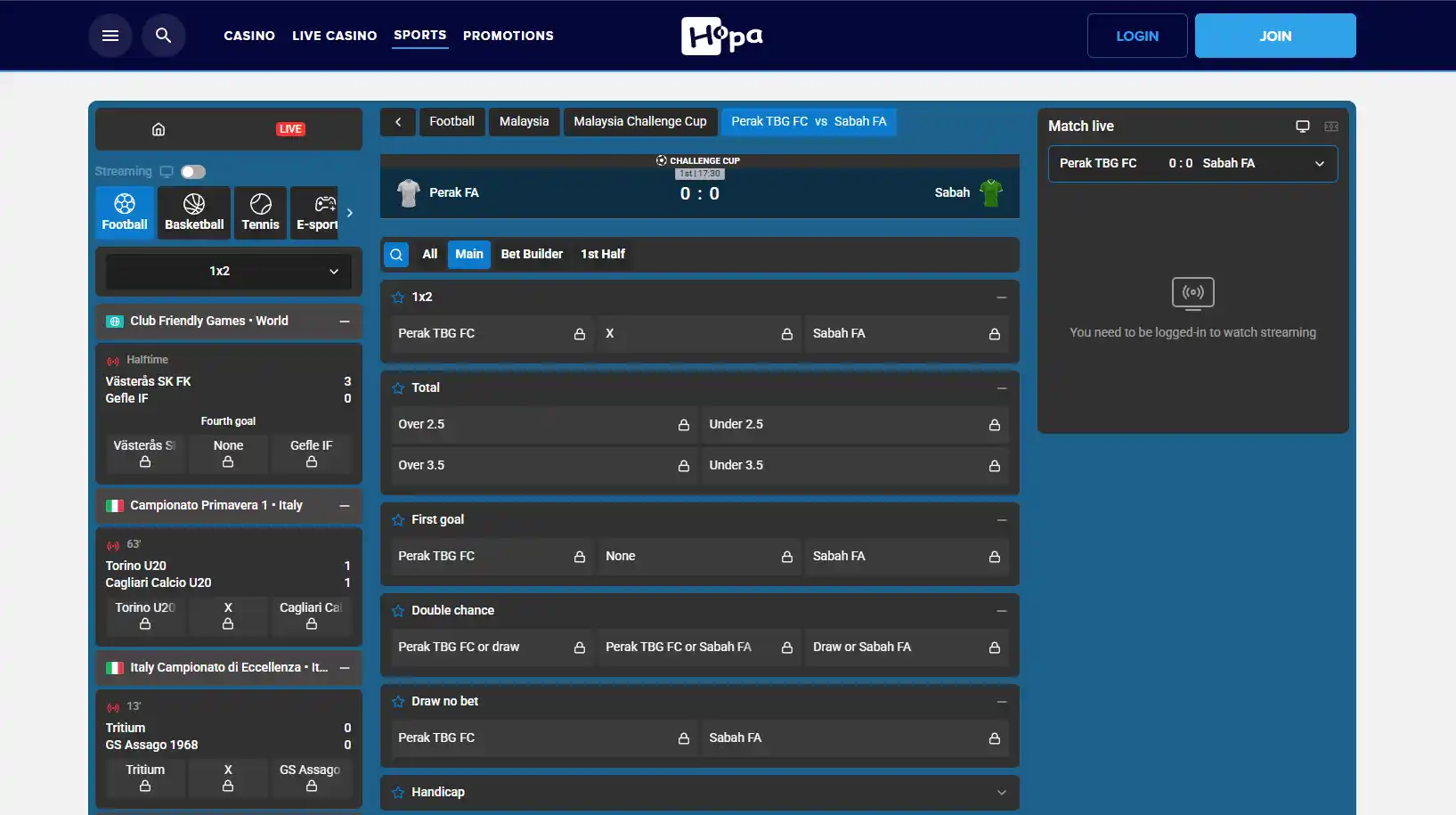Pick None in First goal market
1456x815 pixels.
(699, 557)
